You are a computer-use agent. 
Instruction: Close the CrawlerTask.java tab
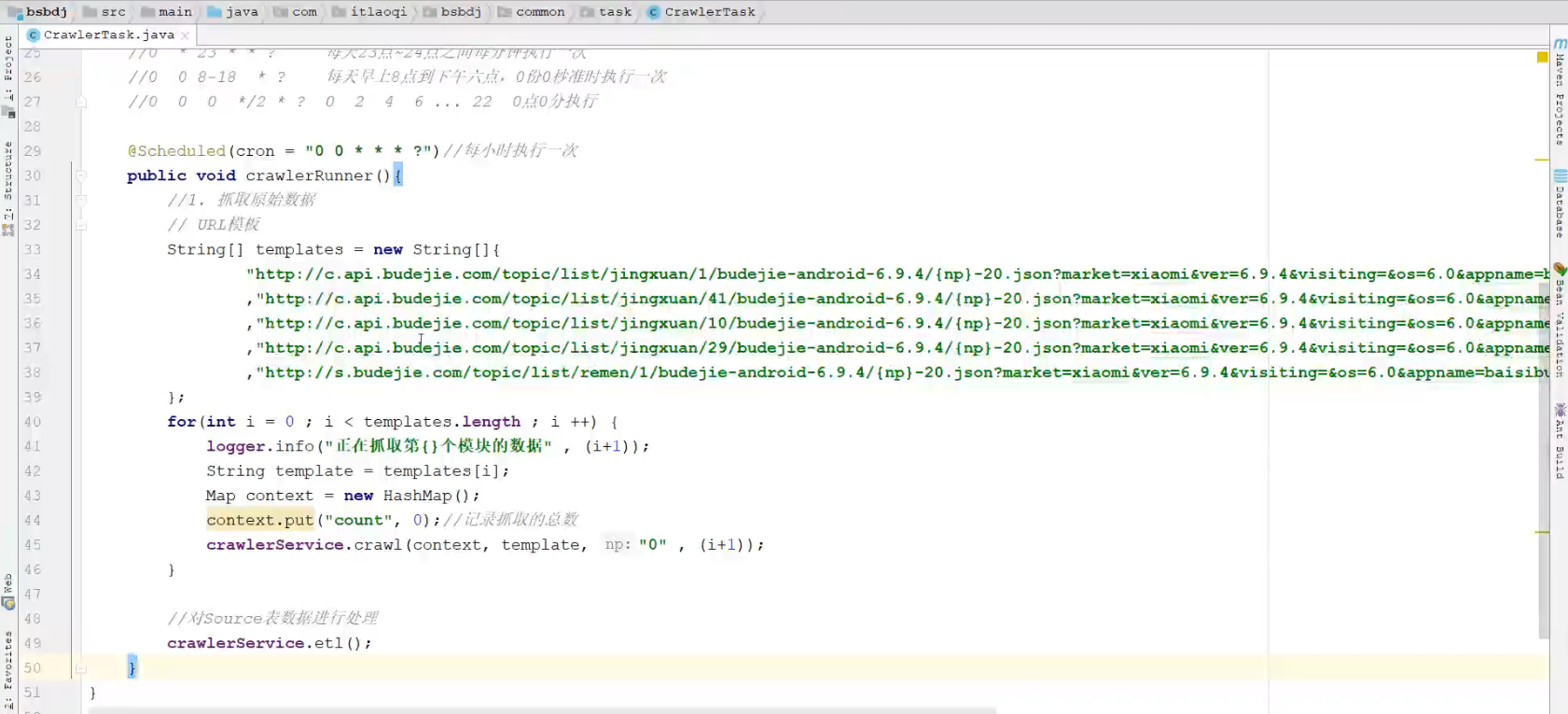point(185,35)
